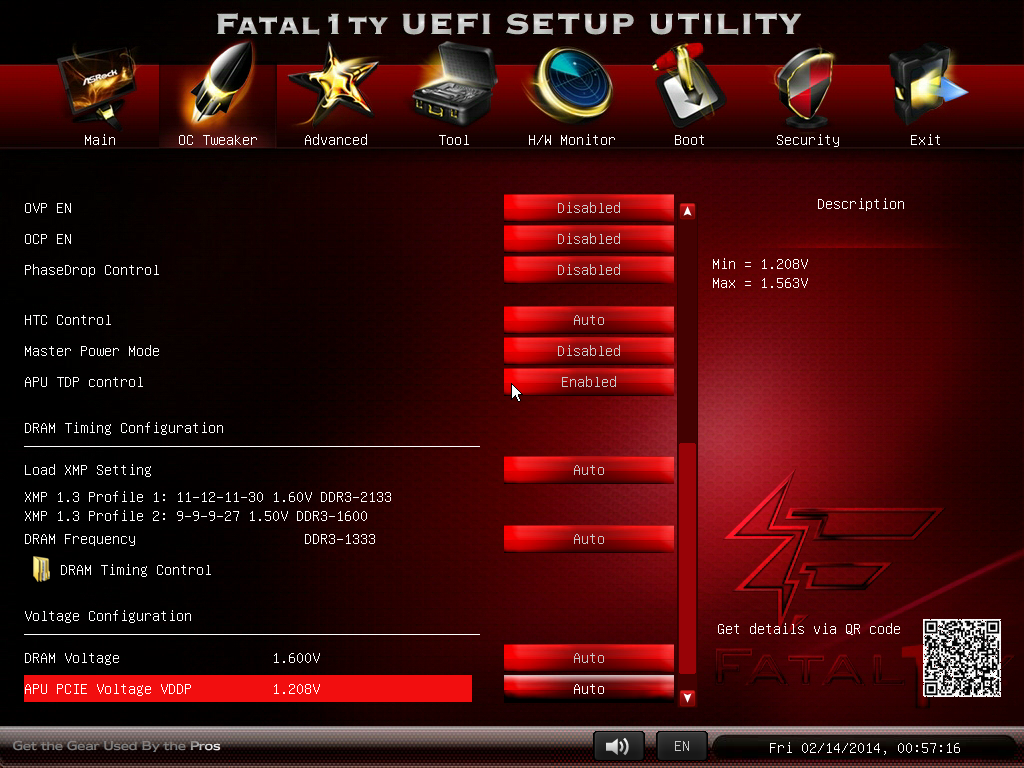Select the Load XMP Setting label

[x=88, y=470]
